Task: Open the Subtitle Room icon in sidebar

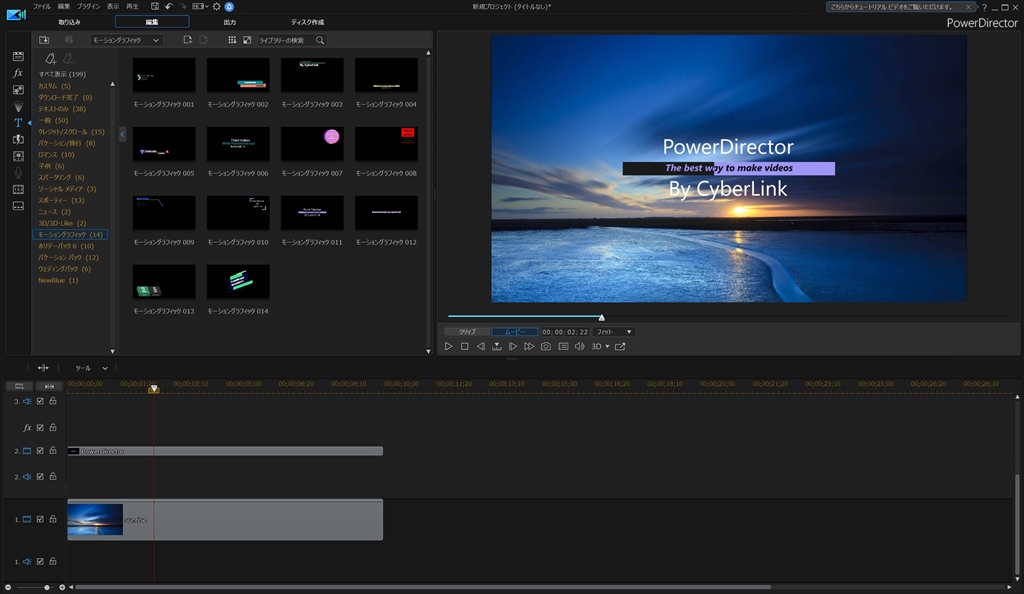Action: coord(18,206)
